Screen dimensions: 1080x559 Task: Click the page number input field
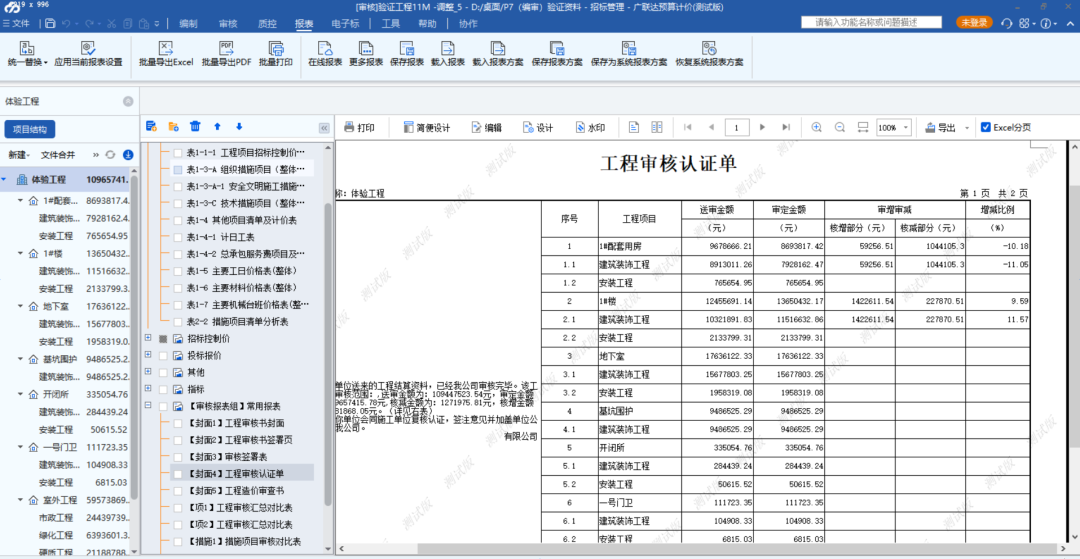tap(737, 127)
